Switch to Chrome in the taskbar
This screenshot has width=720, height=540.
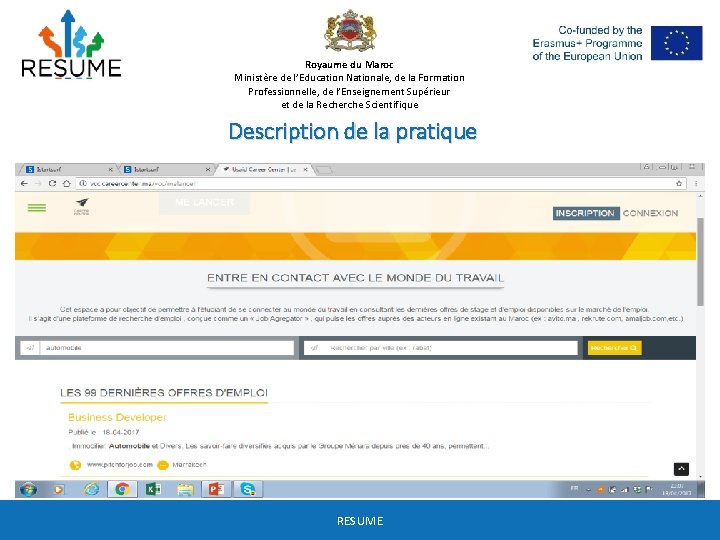coord(122,489)
